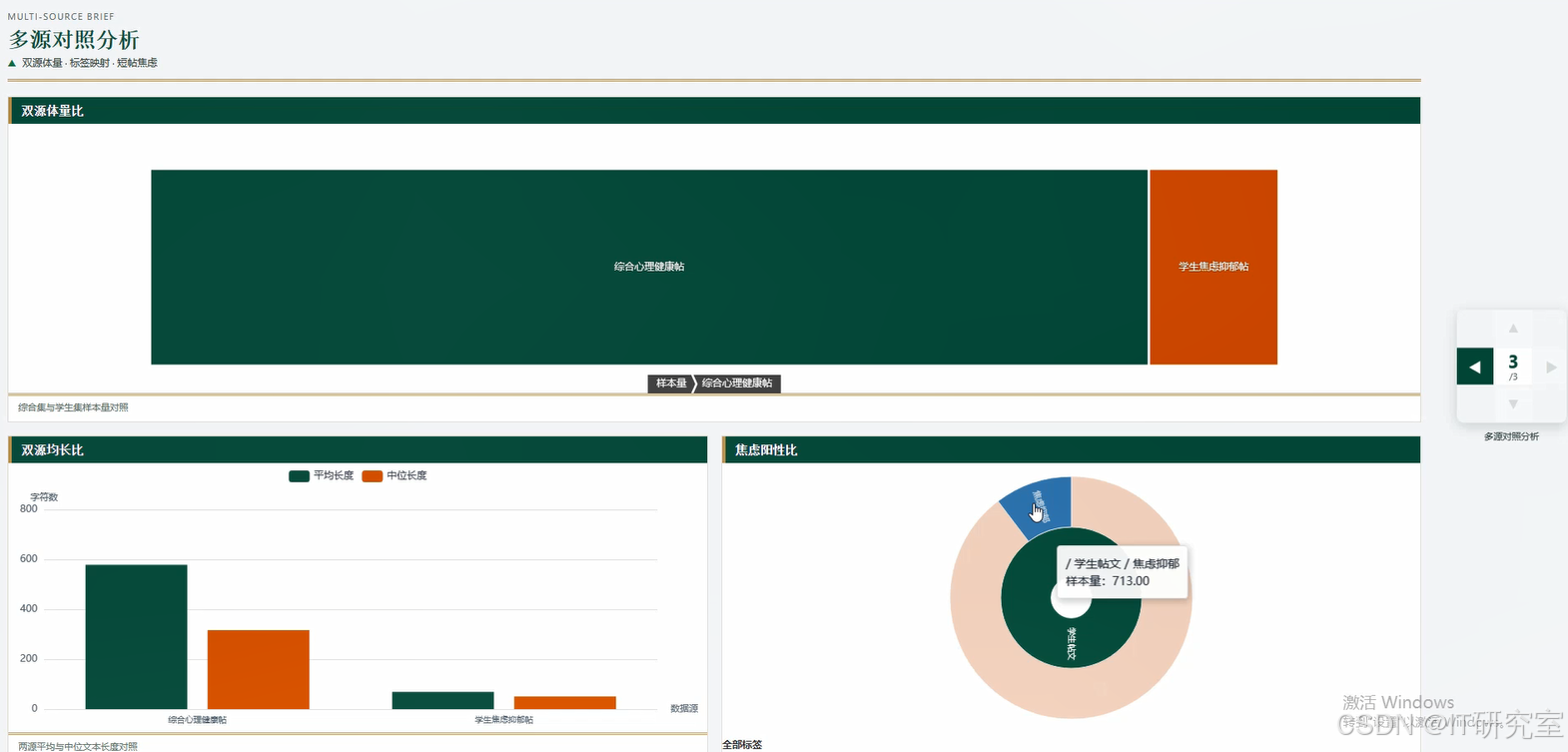Click the MULTI-SOURCE BRIEF heading text
The height and width of the screenshot is (752, 1568).
pyautogui.click(x=61, y=17)
